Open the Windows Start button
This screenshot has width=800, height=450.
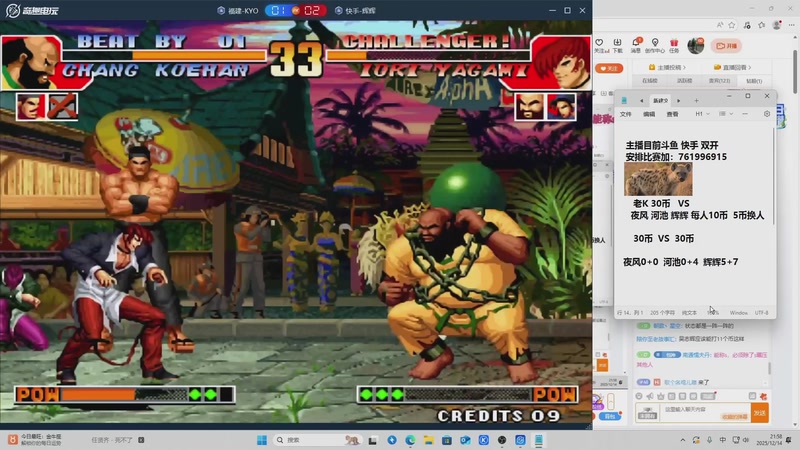pos(262,440)
